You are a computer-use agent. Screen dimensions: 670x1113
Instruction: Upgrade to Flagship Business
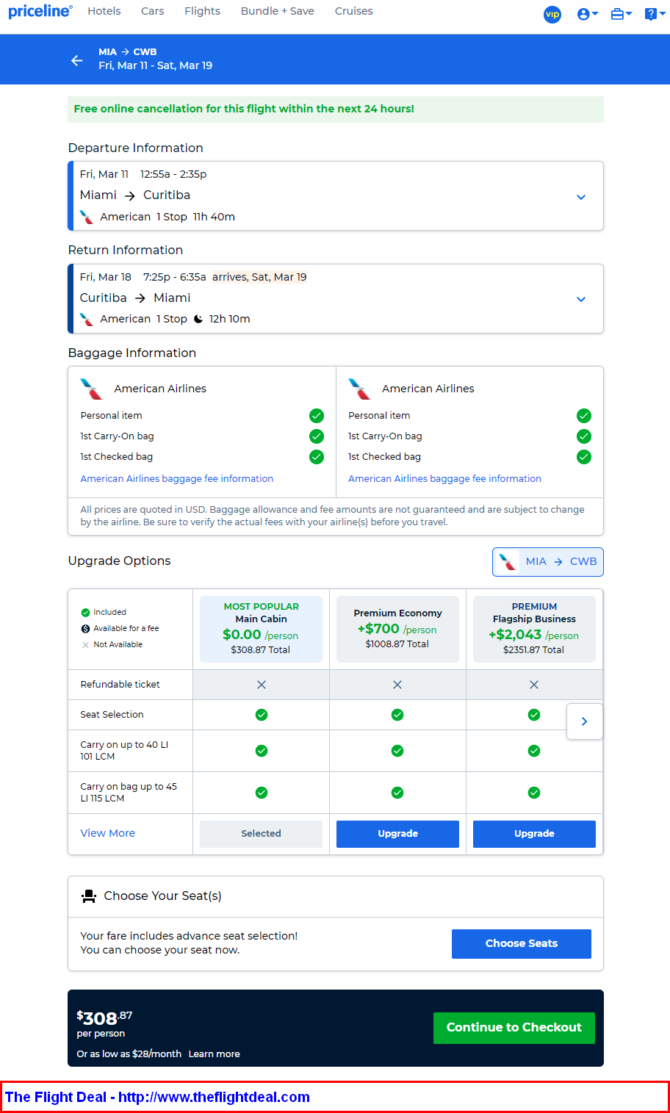(534, 834)
